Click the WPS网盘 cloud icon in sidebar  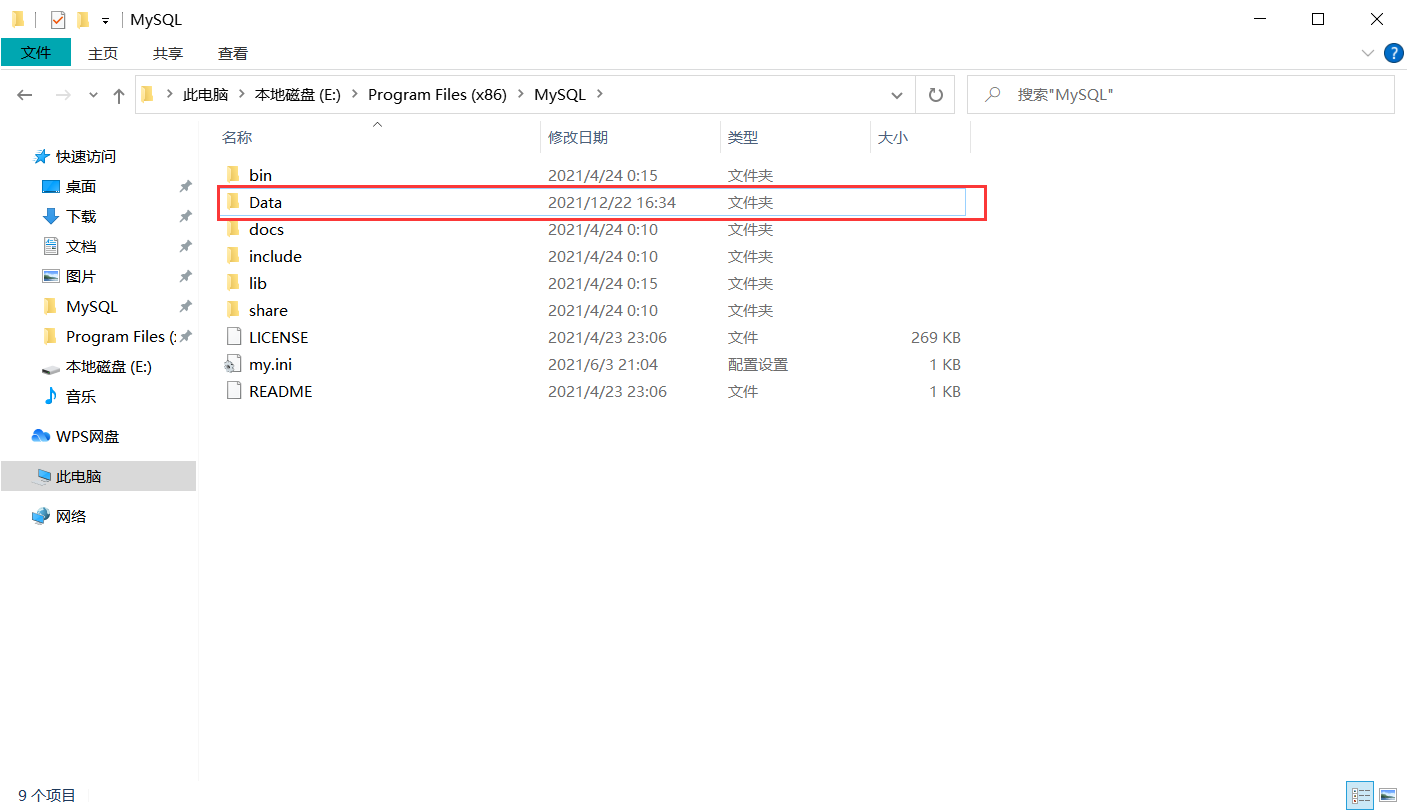42,435
